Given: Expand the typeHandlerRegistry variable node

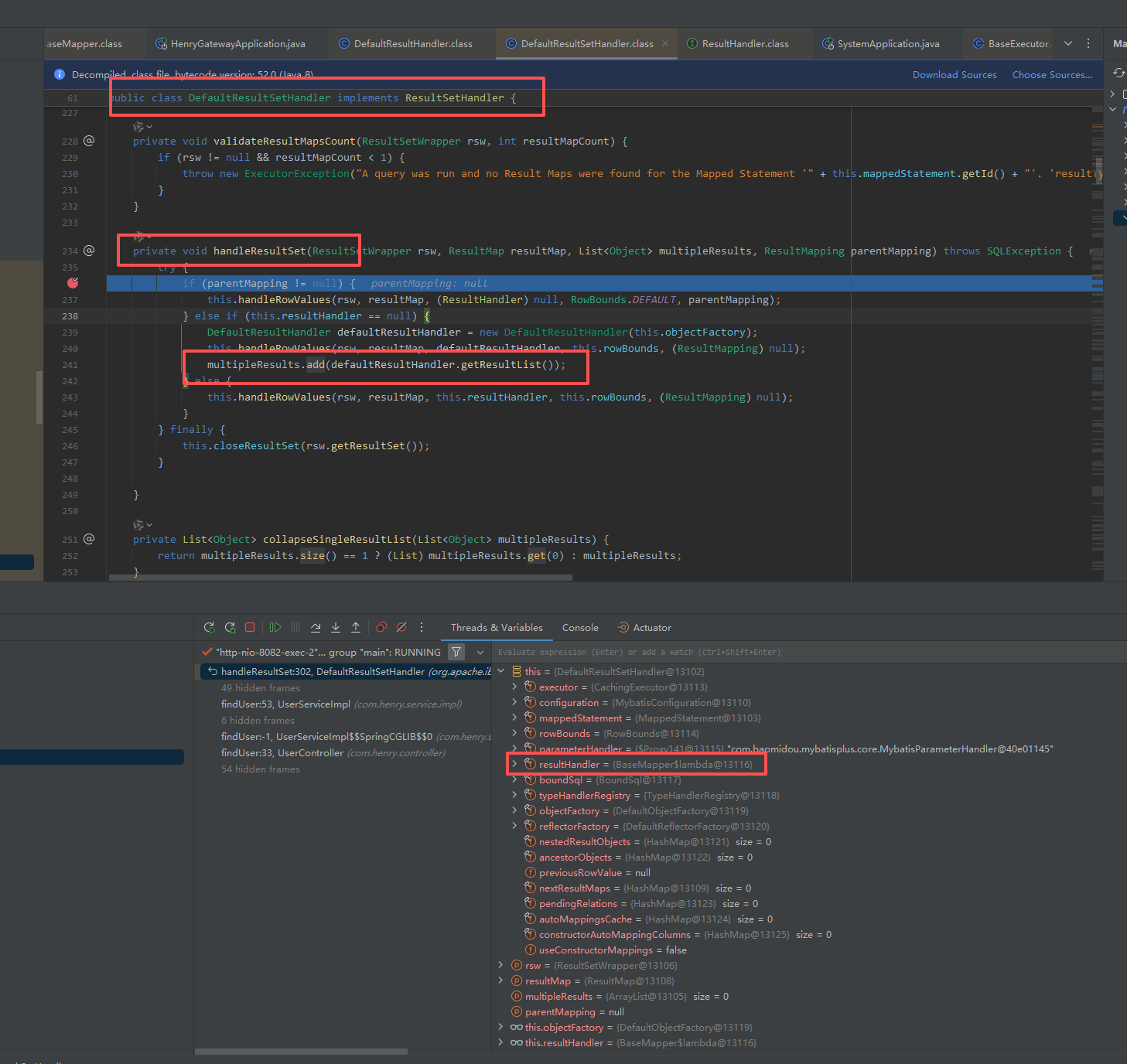Looking at the screenshot, I should coord(515,795).
